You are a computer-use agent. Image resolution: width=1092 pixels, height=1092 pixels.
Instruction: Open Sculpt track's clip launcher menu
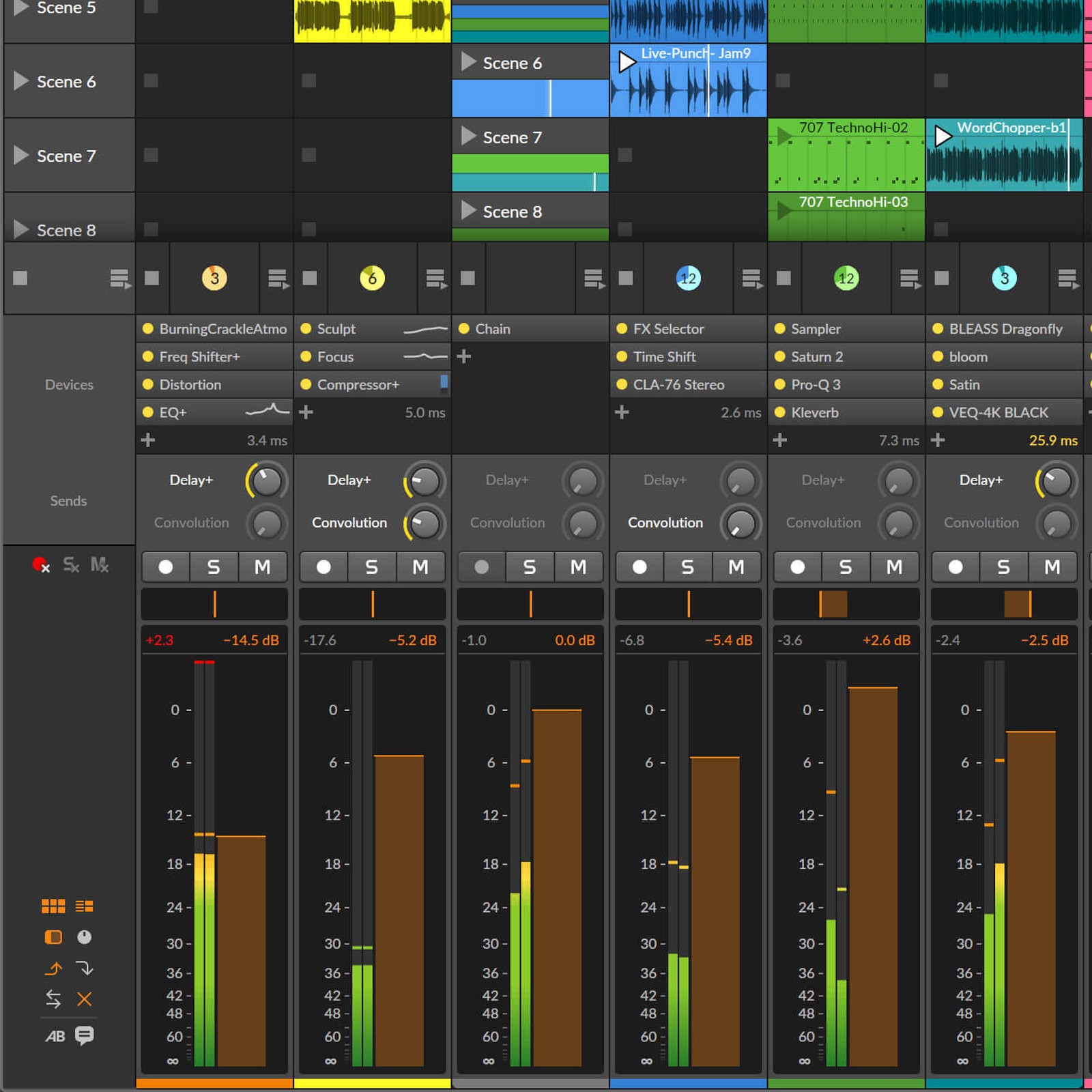(x=435, y=278)
